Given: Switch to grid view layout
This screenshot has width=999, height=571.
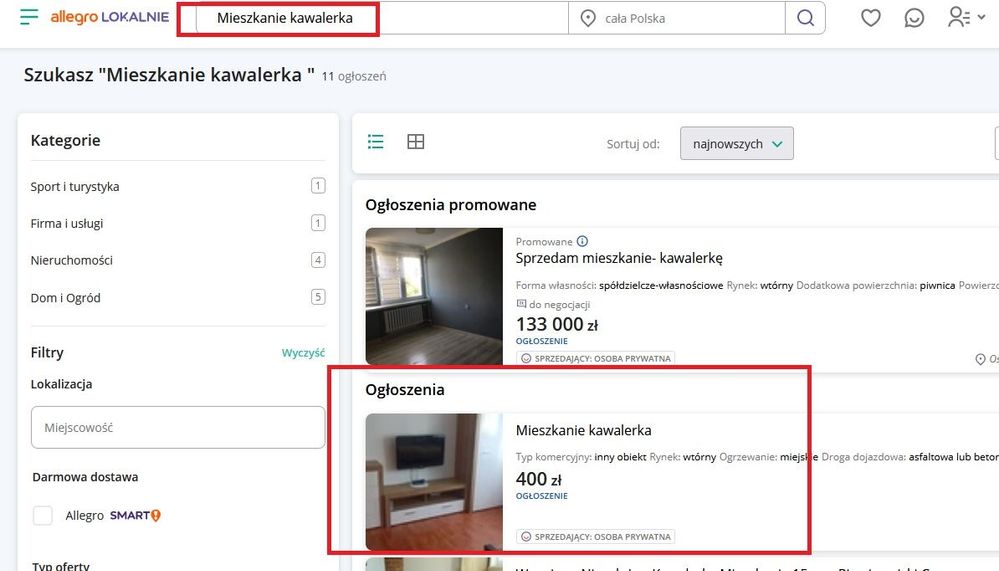Looking at the screenshot, I should (x=415, y=141).
